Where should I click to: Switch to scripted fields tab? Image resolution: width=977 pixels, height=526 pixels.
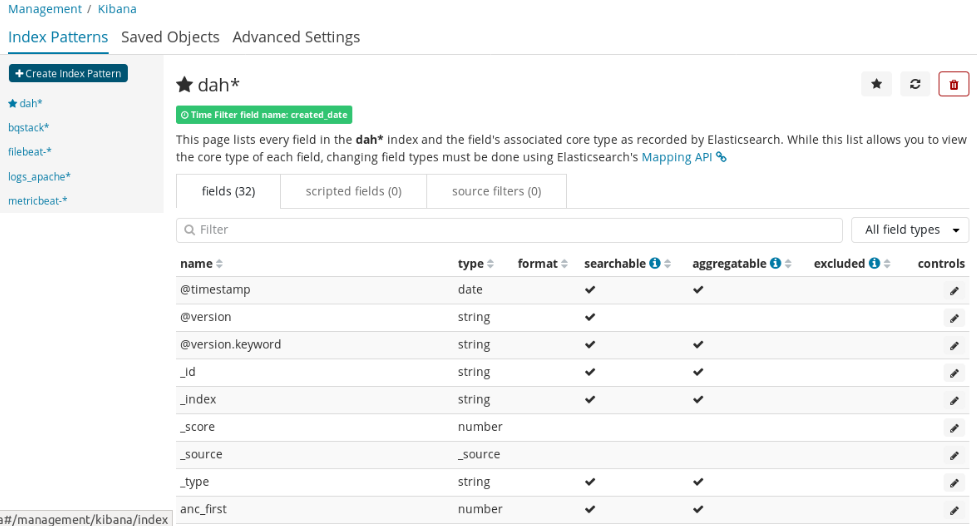[x=353, y=191]
